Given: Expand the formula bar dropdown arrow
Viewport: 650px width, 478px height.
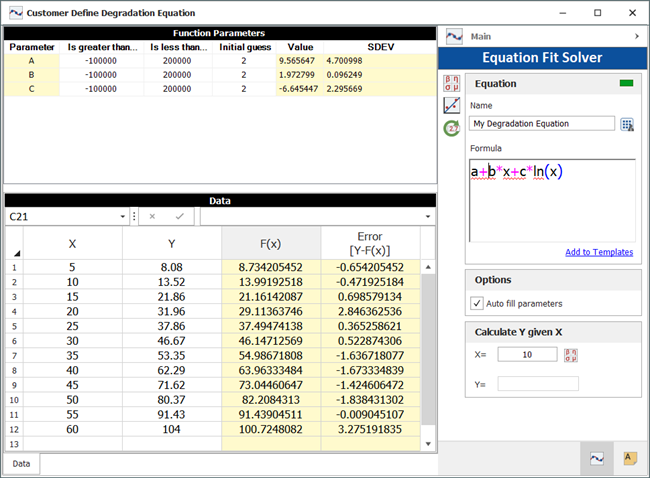Looking at the screenshot, I should click(x=428, y=216).
